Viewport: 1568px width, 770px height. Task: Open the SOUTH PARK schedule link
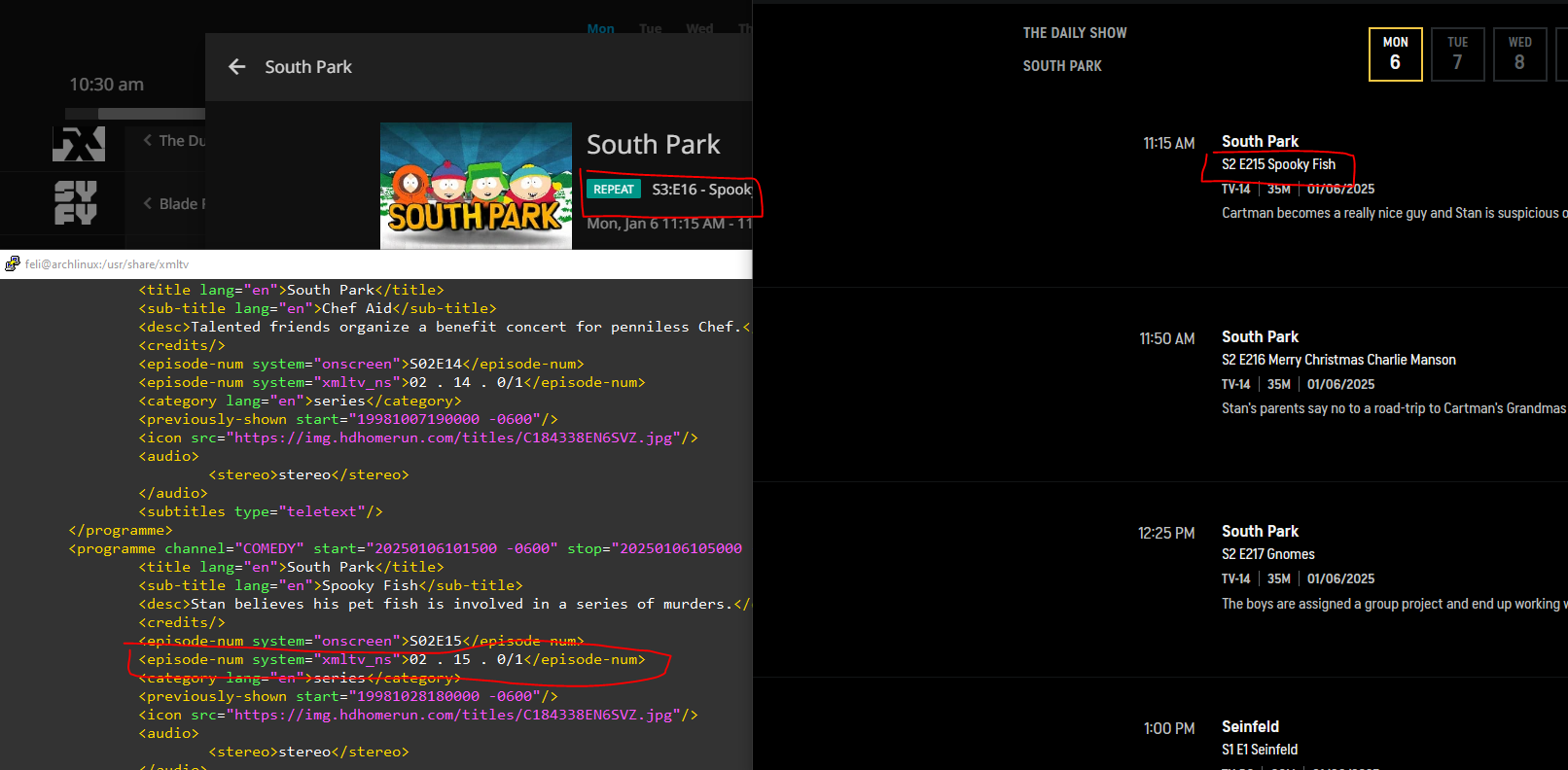tap(1062, 66)
